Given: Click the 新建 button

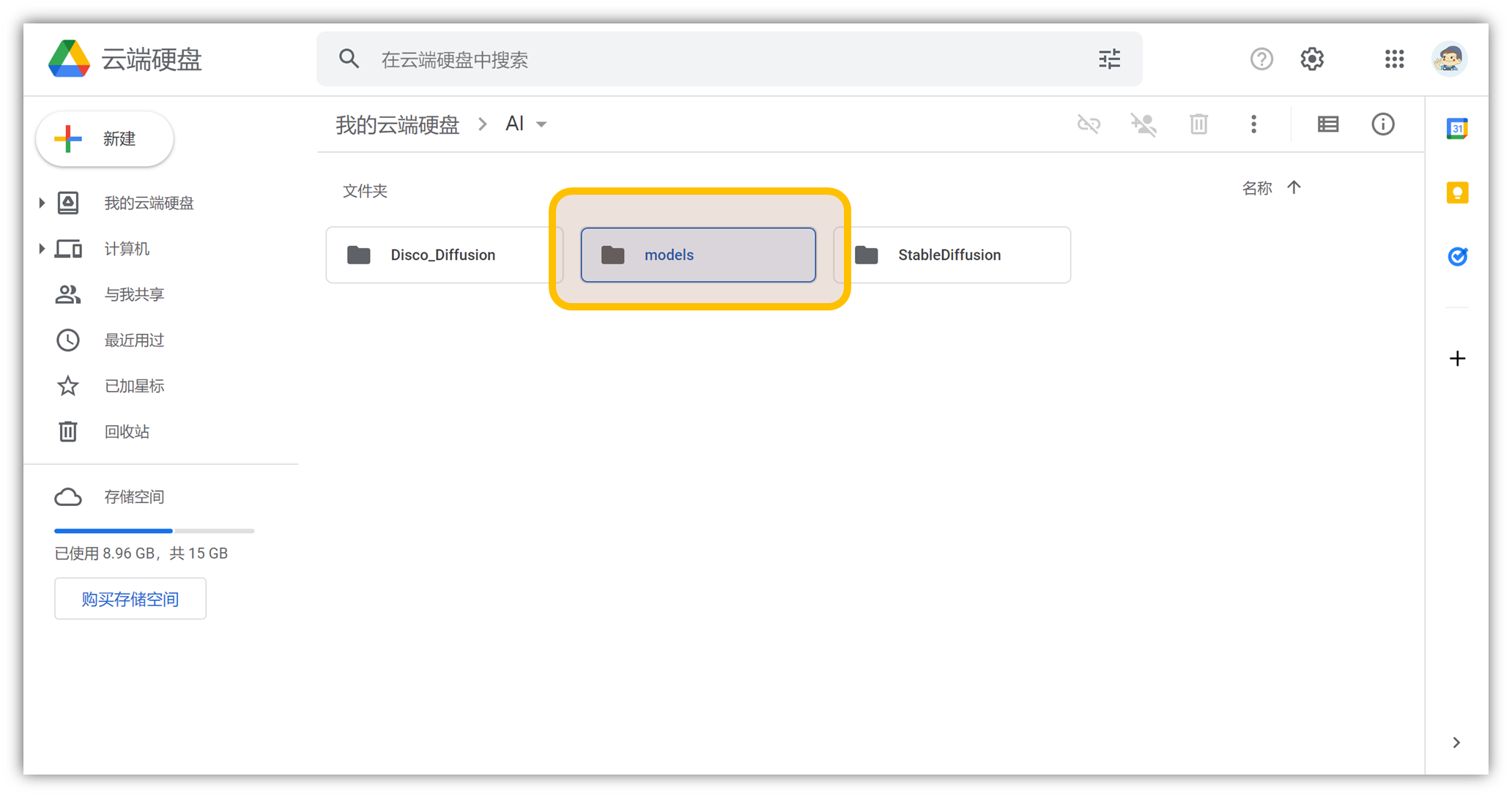Looking at the screenshot, I should coord(105,139).
